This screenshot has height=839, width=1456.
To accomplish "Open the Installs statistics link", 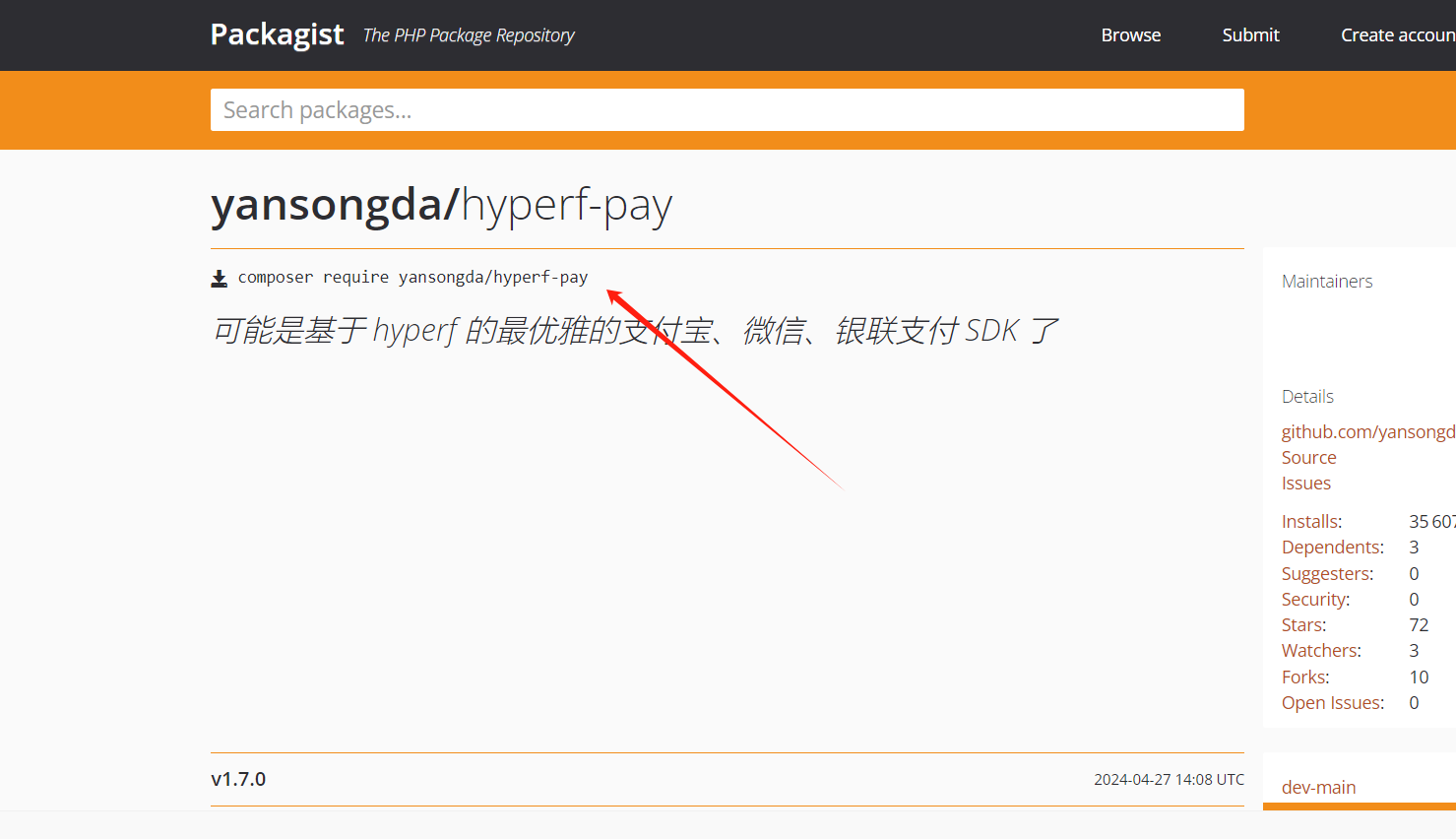I will coord(1311,522).
